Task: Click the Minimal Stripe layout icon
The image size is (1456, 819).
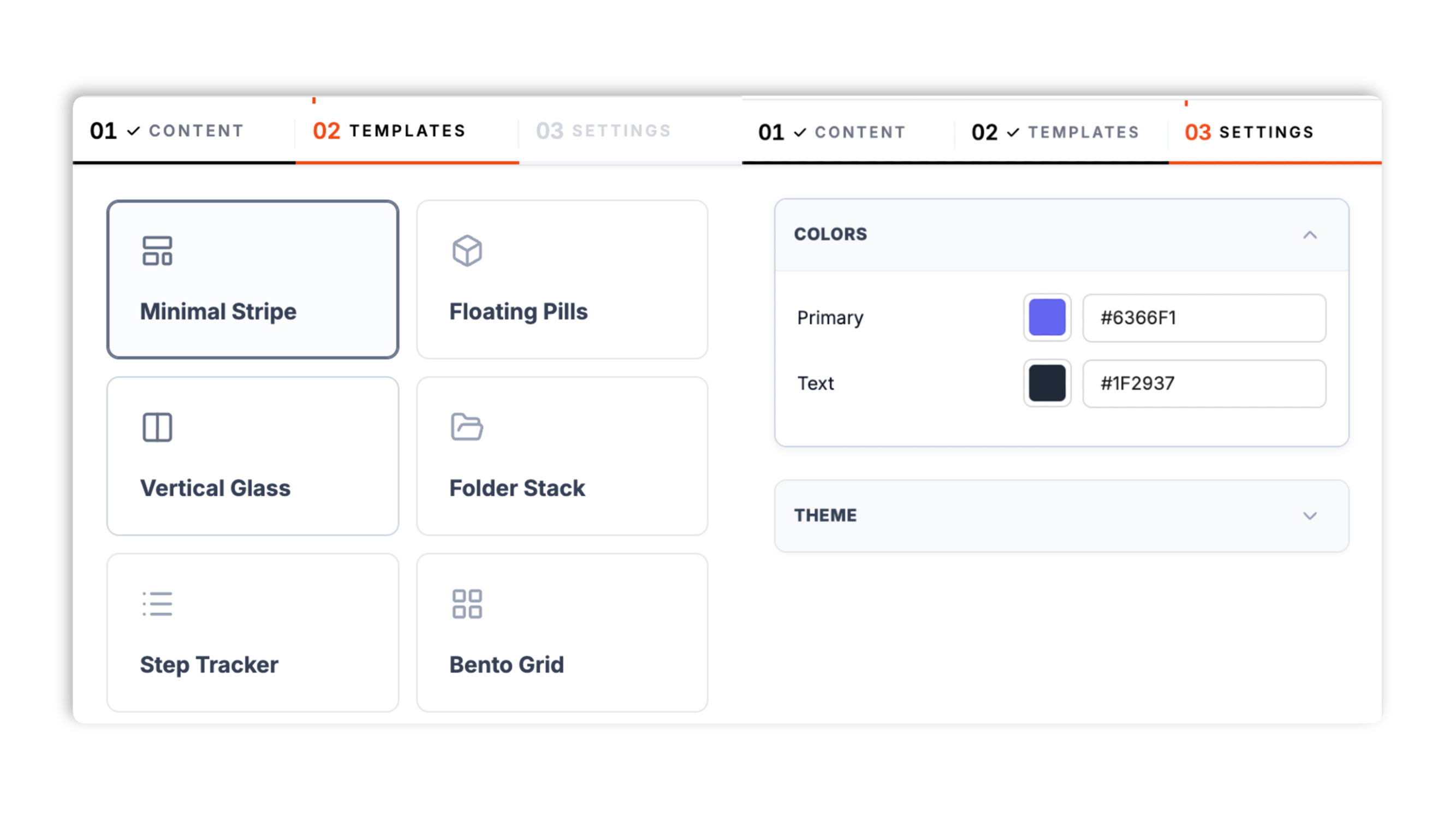Action: [157, 251]
